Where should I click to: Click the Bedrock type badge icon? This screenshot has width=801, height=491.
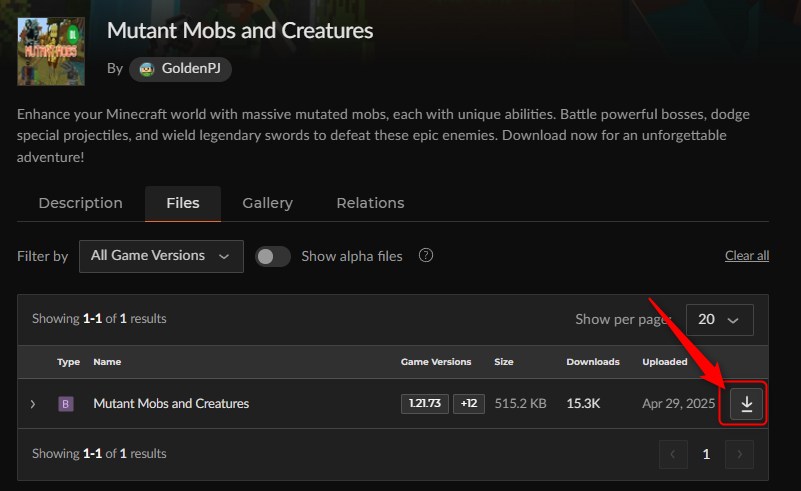[65, 404]
